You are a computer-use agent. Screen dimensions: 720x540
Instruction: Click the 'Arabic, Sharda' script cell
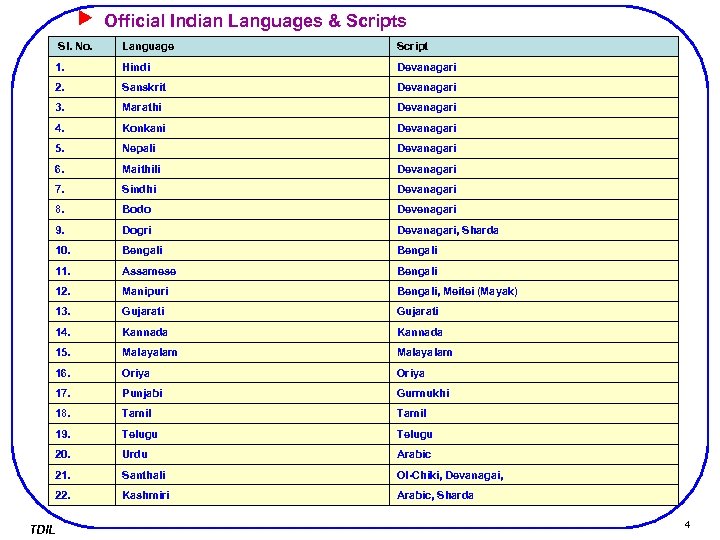pos(534,495)
